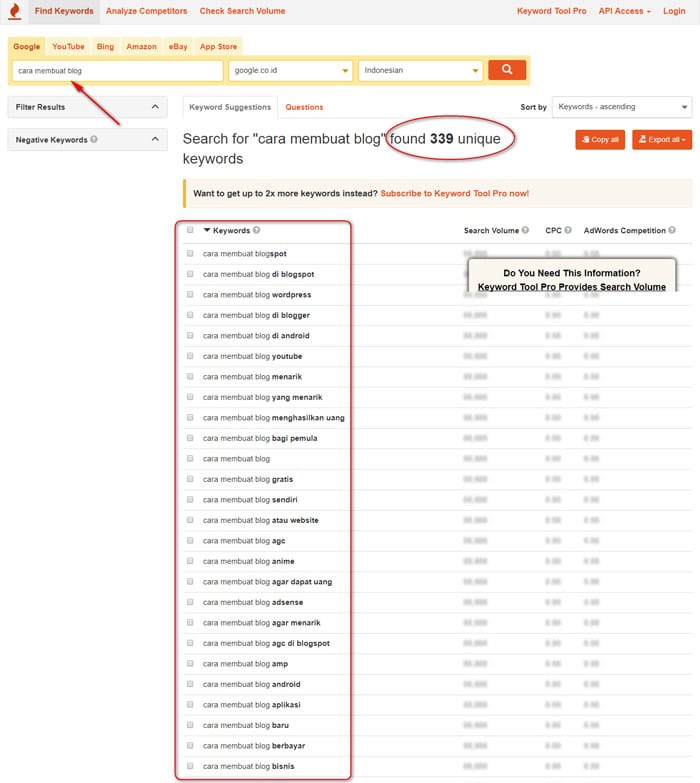Open the Sort by dropdown
The width and height of the screenshot is (700, 783).
[621, 107]
